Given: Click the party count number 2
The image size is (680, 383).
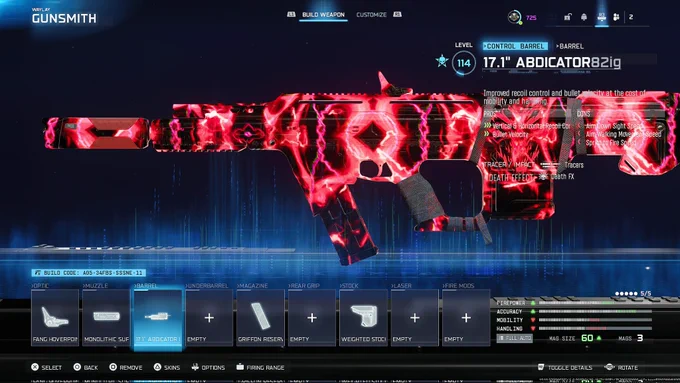Looking at the screenshot, I should 631,17.
